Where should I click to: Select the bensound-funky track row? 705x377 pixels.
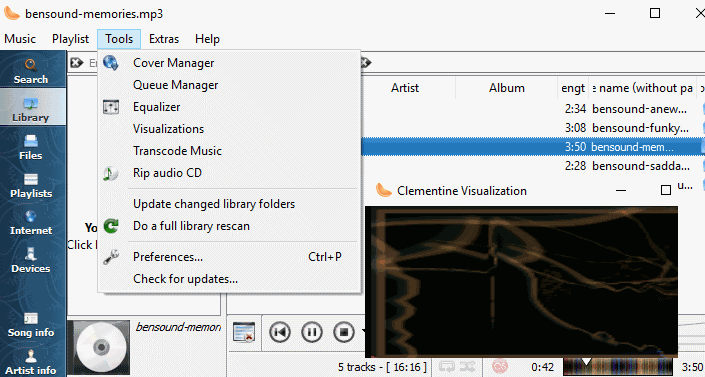tap(533, 128)
